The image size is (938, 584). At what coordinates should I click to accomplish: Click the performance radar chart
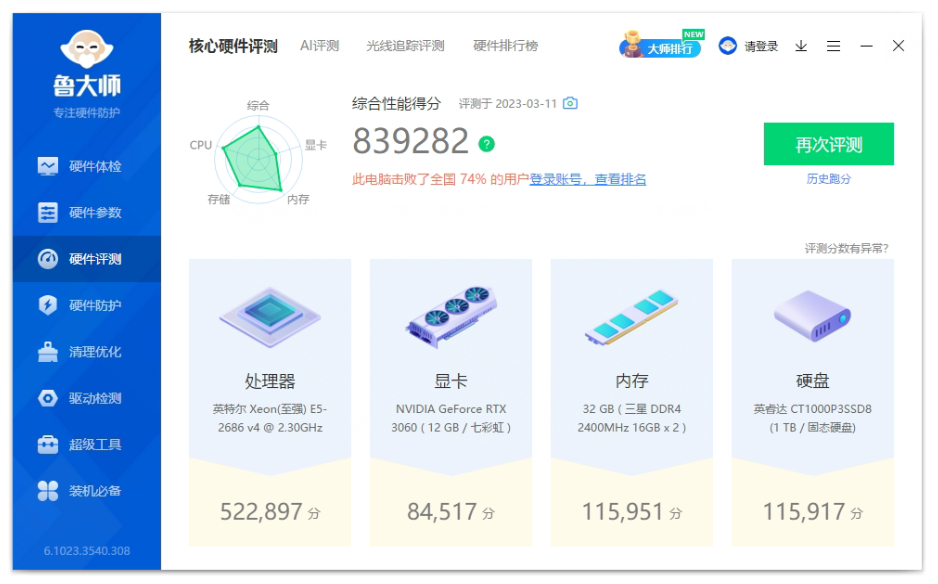pyautogui.click(x=258, y=158)
